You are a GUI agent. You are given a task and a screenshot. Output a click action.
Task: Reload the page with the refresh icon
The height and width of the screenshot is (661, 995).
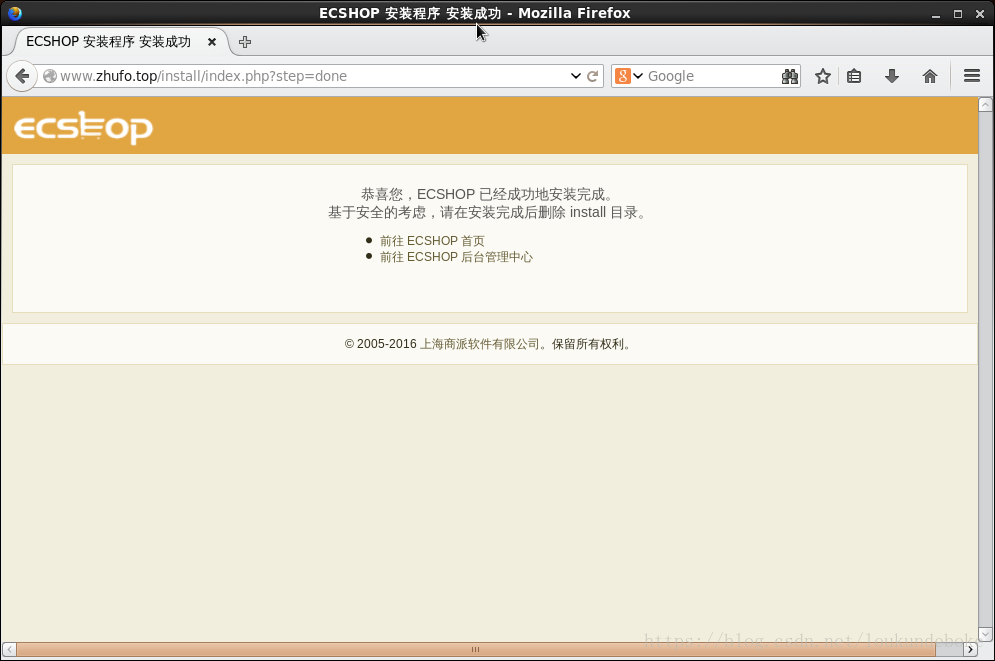click(593, 77)
